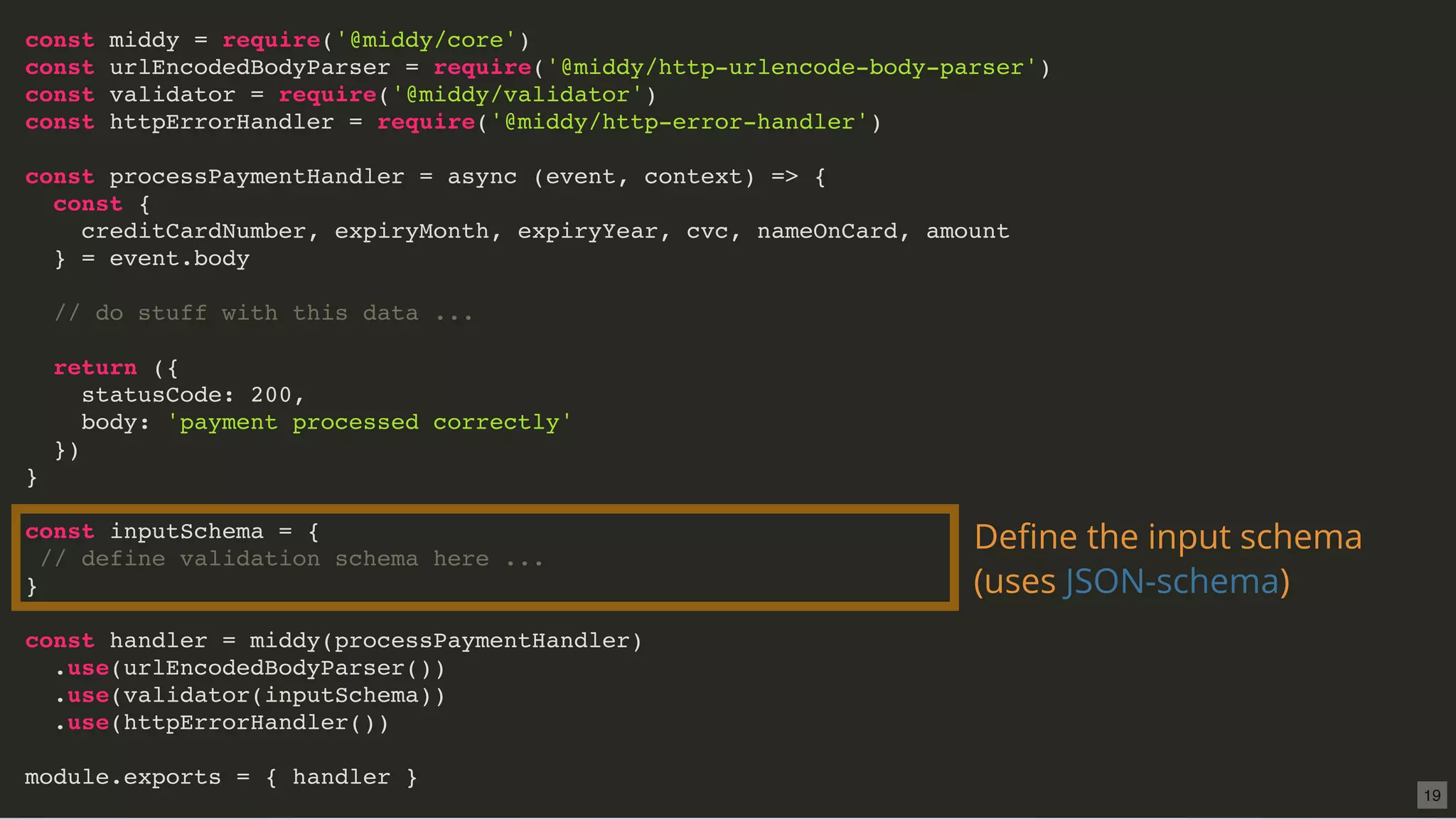This screenshot has height=819, width=1456.
Task: Click the httpErrorHandler constant name on line four
Action: click(222, 122)
